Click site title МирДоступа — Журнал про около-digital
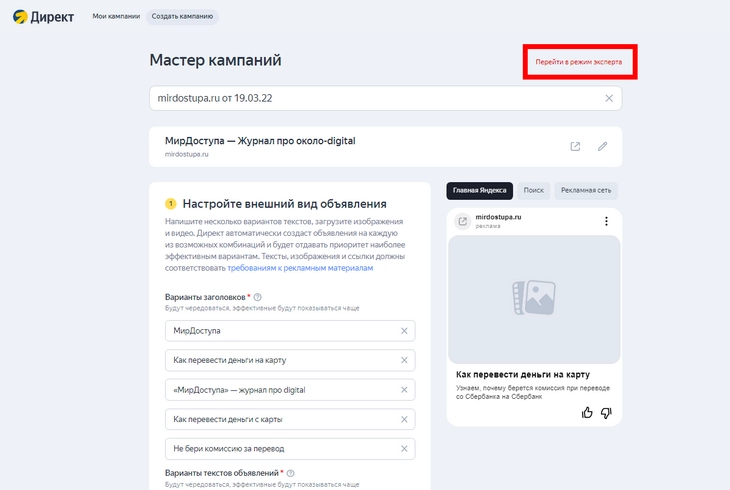 (260, 141)
